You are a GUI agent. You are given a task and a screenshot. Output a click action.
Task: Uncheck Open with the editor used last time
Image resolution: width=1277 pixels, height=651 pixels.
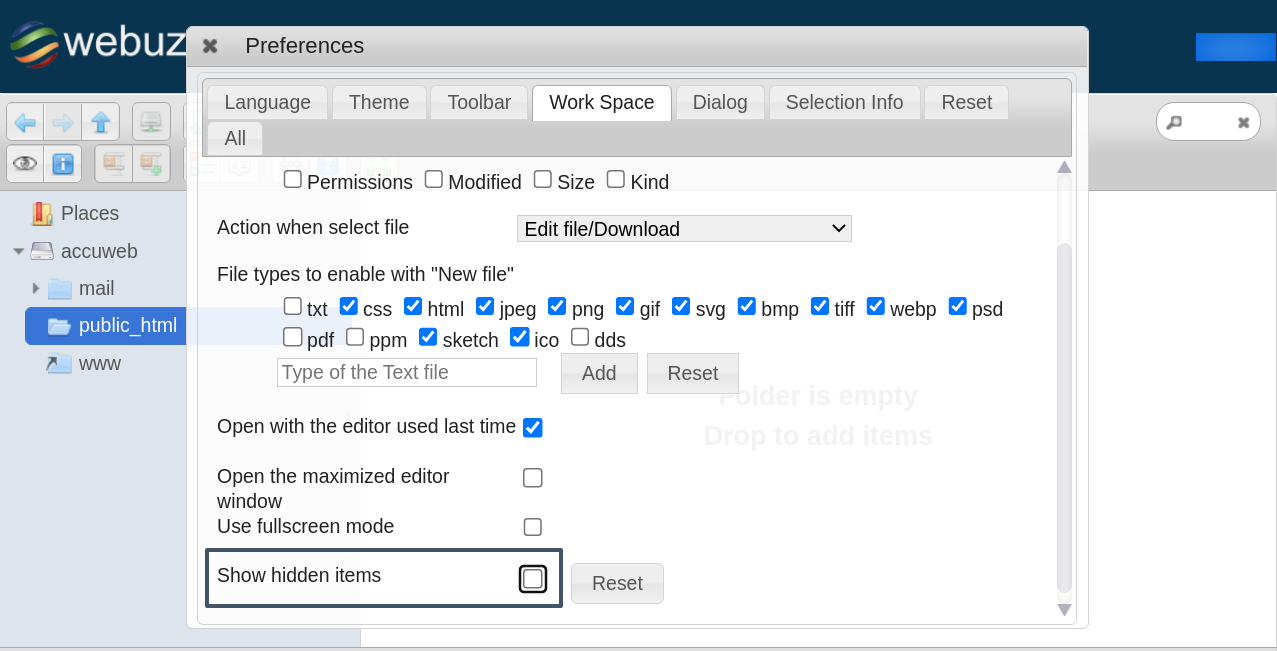coord(533,428)
